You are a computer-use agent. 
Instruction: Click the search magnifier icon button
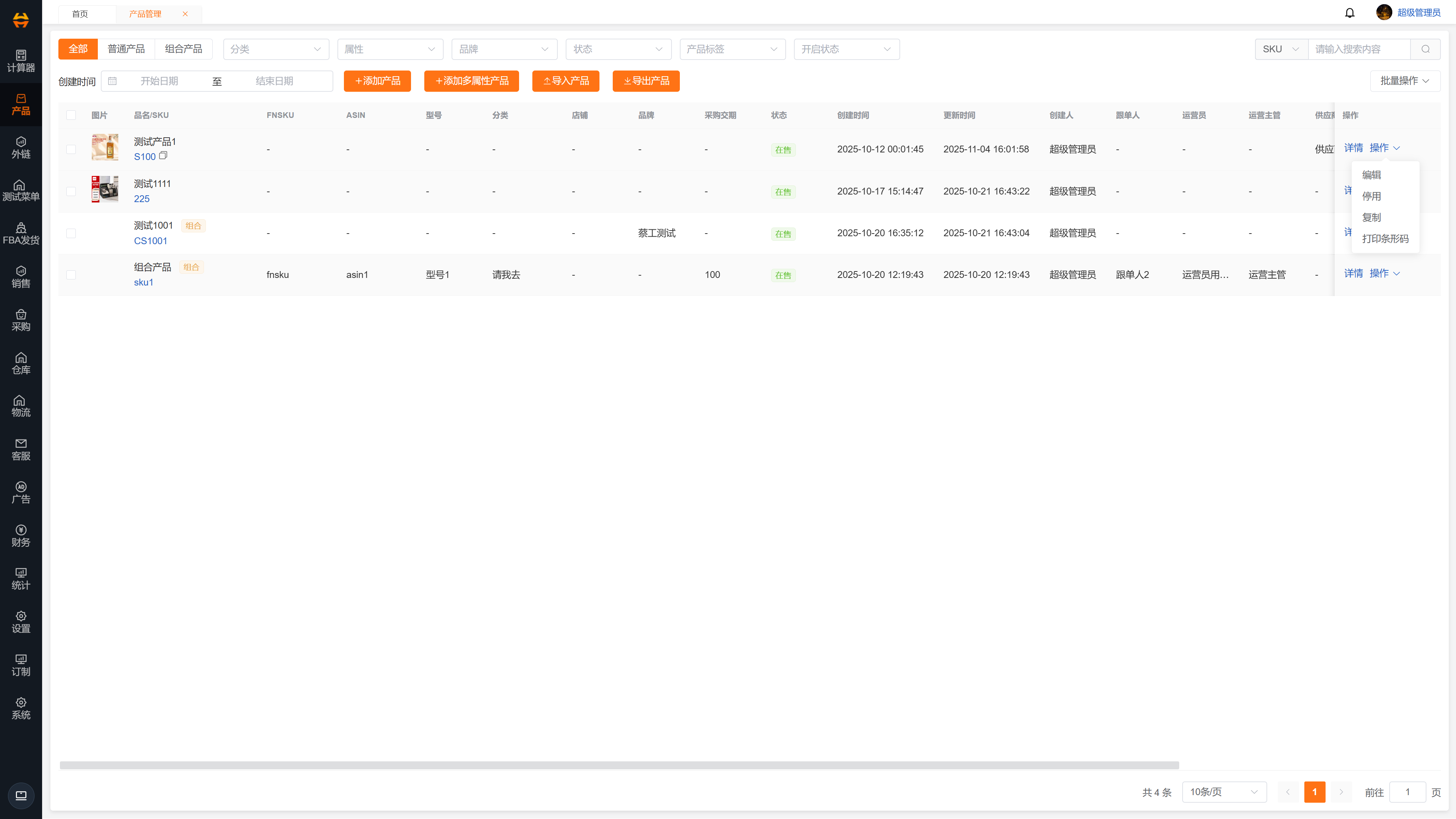tap(1425, 49)
